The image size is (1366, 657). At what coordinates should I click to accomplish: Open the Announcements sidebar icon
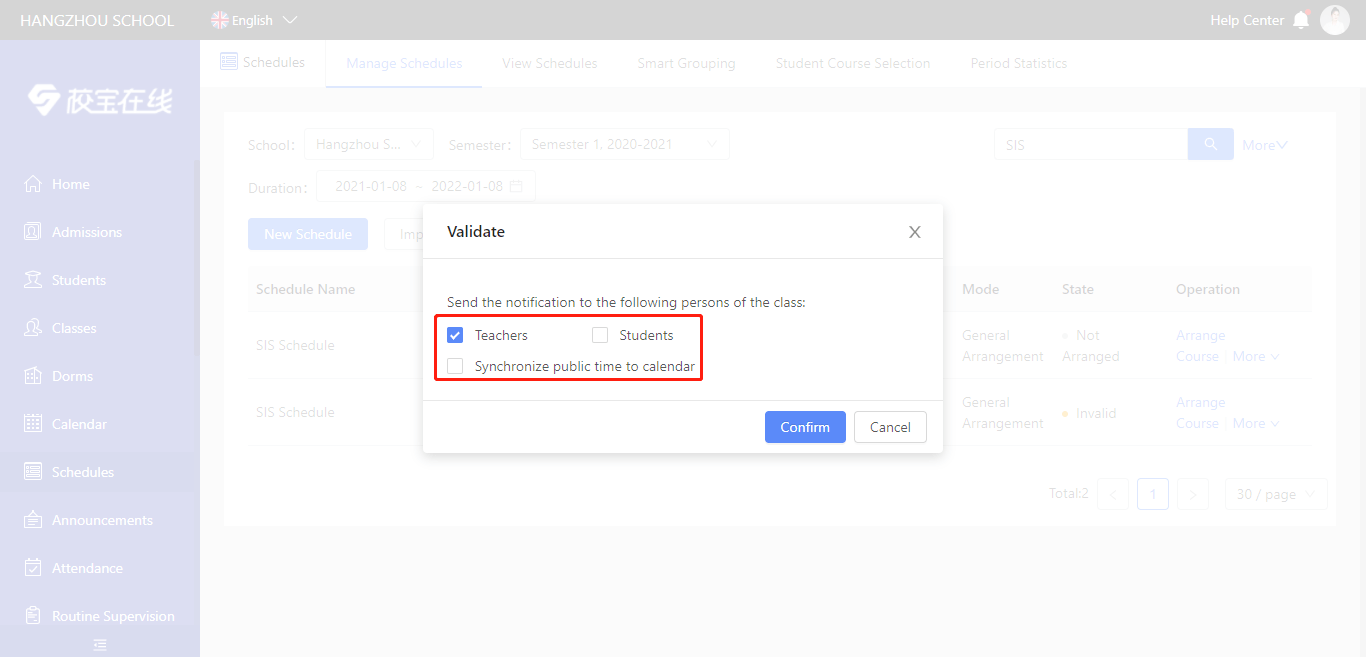33,520
